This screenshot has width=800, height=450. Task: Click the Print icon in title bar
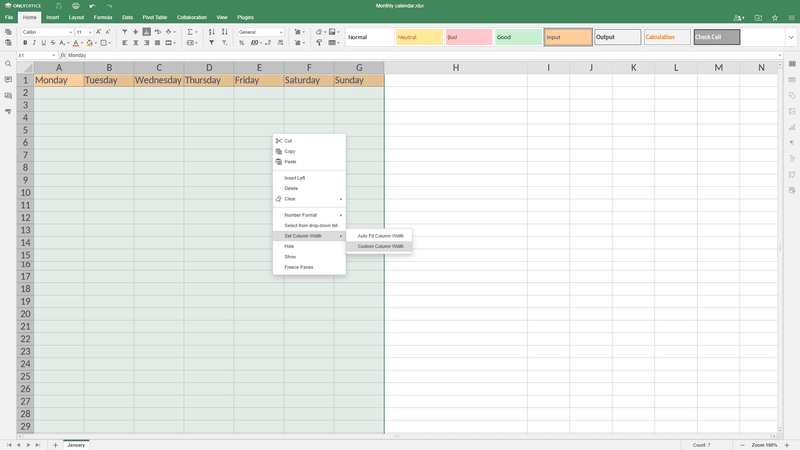(76, 6)
